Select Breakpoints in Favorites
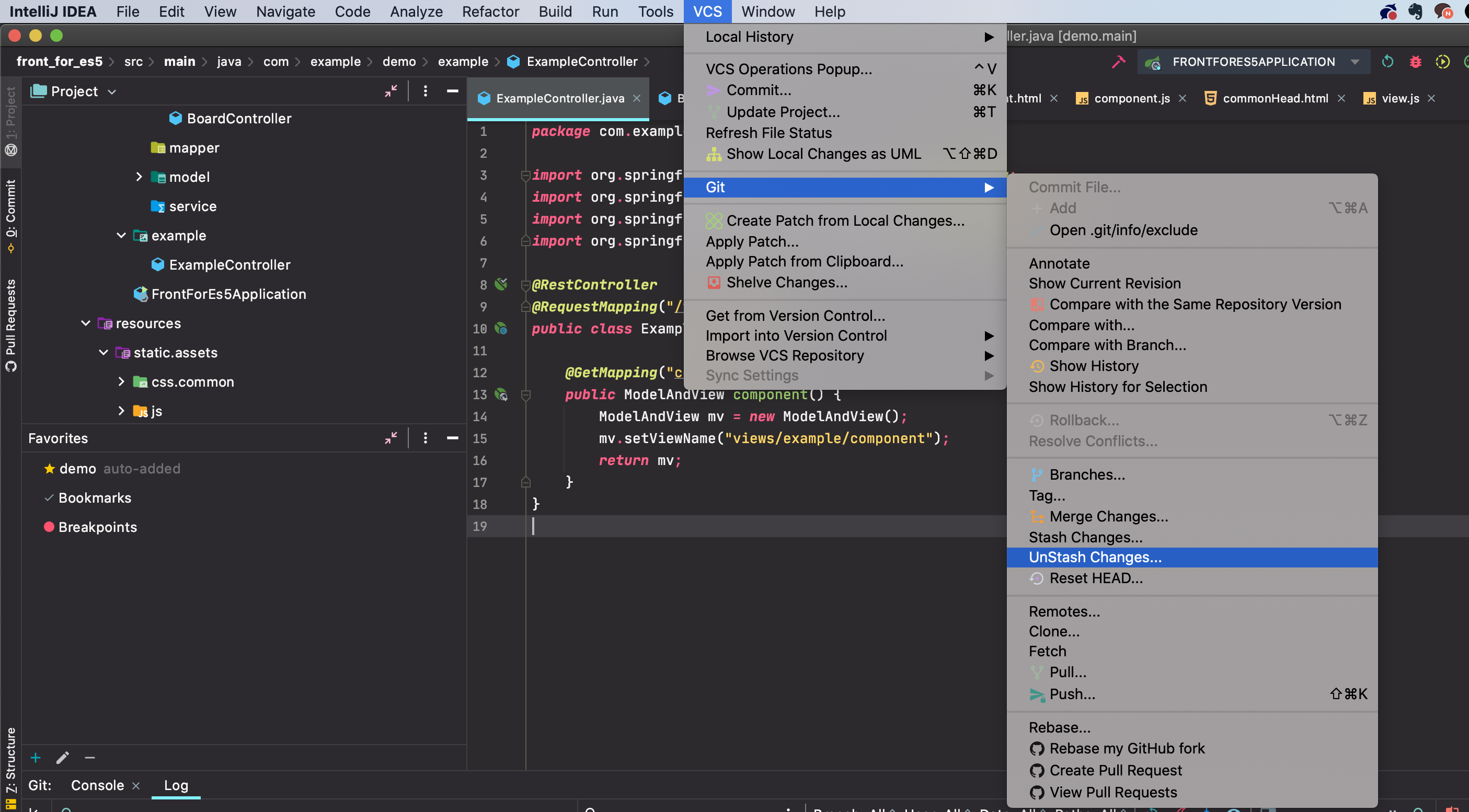 pos(90,527)
